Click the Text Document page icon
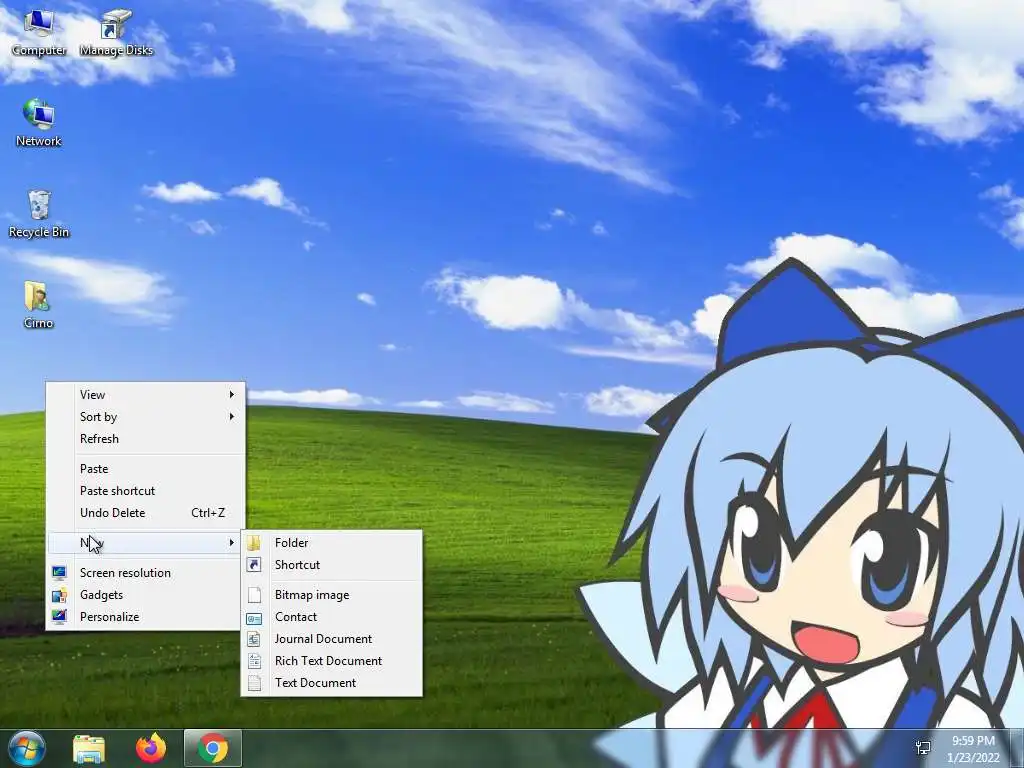Screen dimensions: 1024x768 tap(254, 683)
